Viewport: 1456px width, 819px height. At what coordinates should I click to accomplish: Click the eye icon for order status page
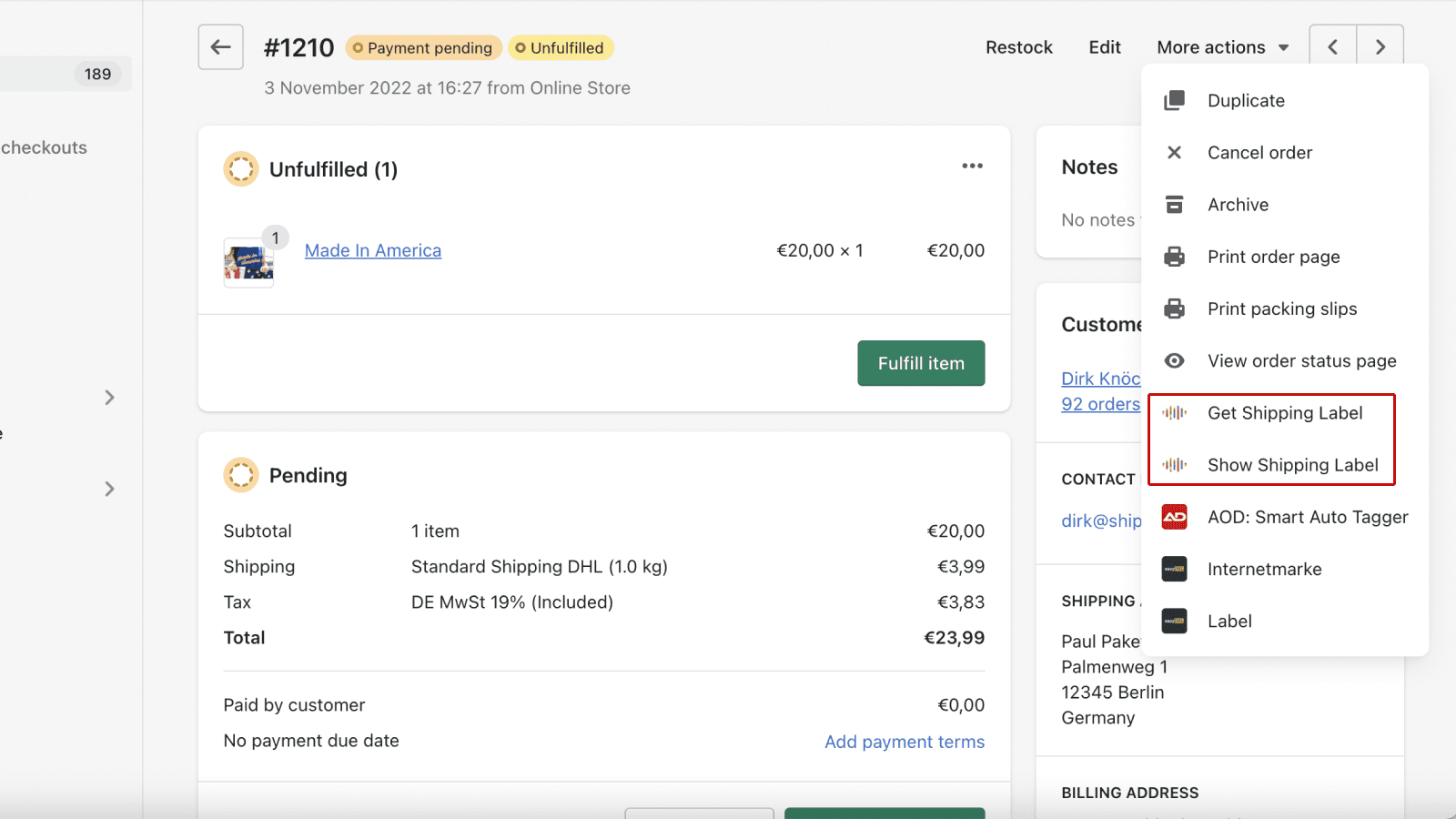pos(1175,360)
